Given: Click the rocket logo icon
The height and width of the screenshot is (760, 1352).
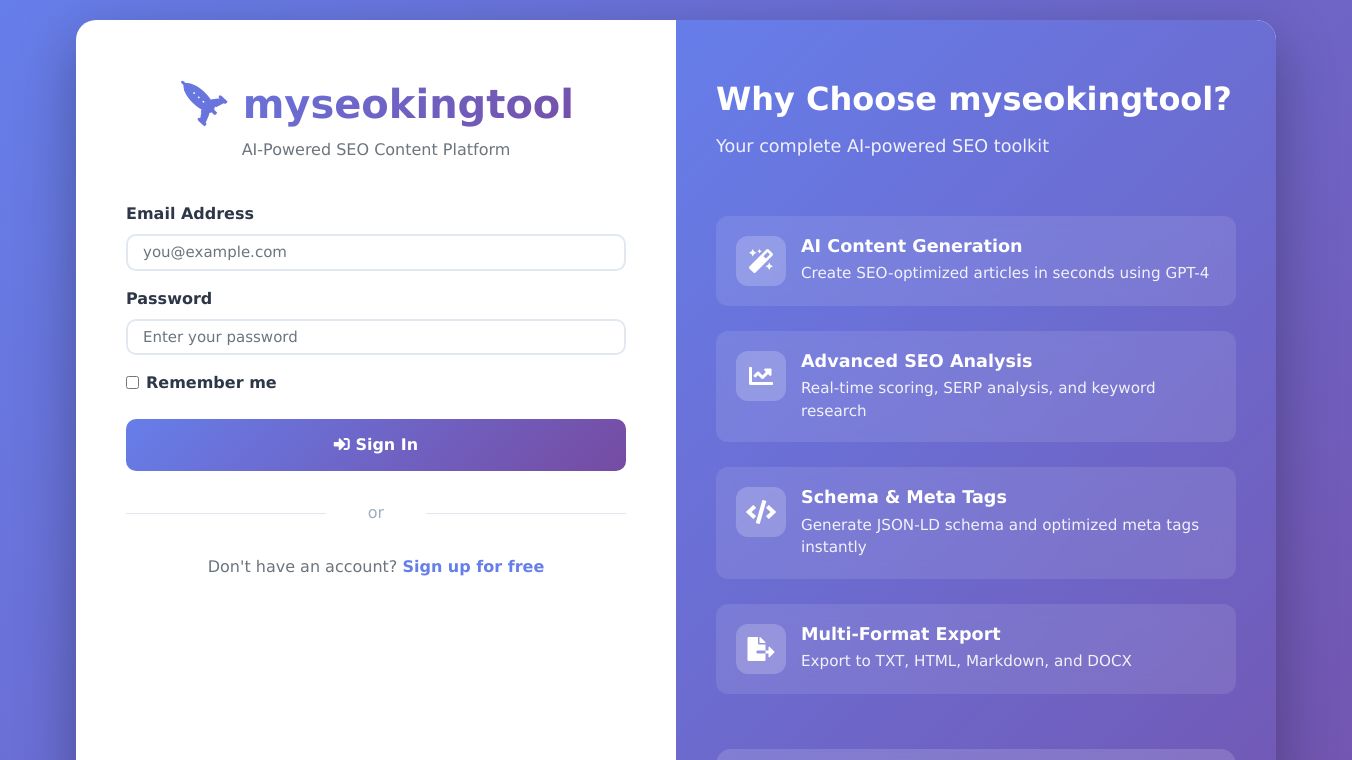Looking at the screenshot, I should (204, 103).
